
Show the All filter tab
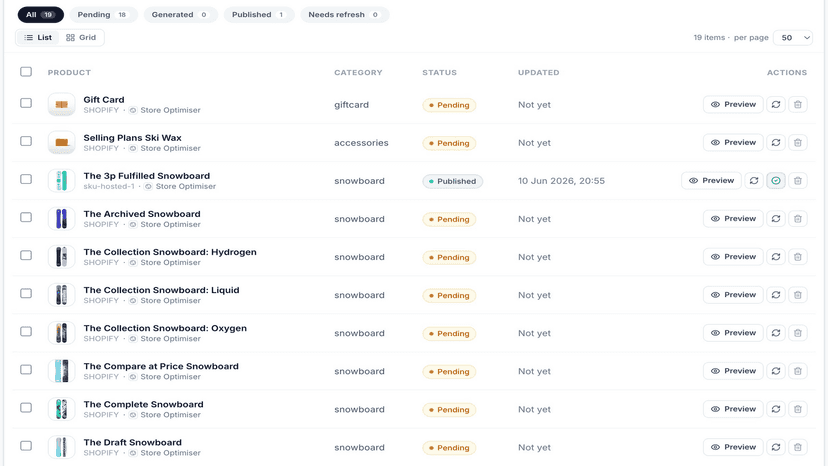point(41,15)
